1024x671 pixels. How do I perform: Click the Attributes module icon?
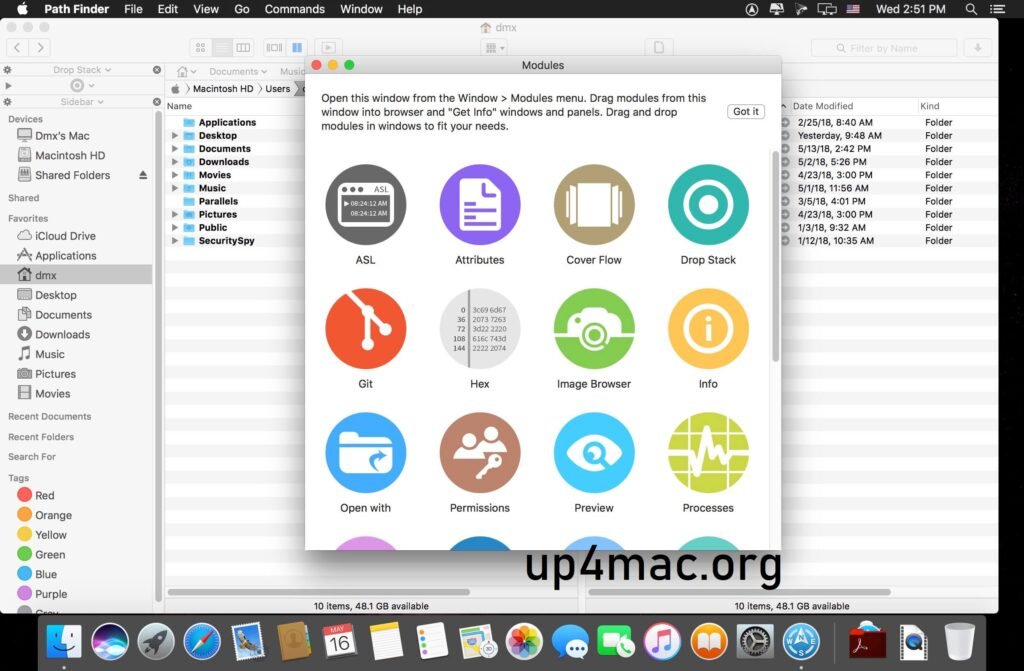pos(479,205)
